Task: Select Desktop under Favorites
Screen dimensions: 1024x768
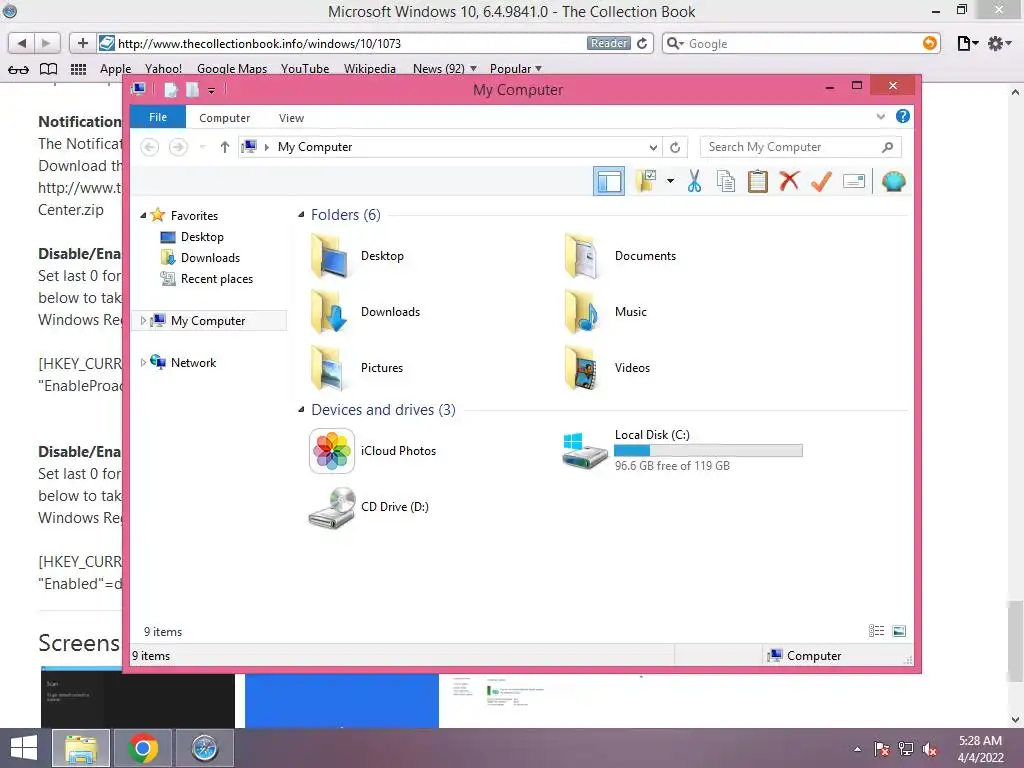Action: [x=202, y=236]
